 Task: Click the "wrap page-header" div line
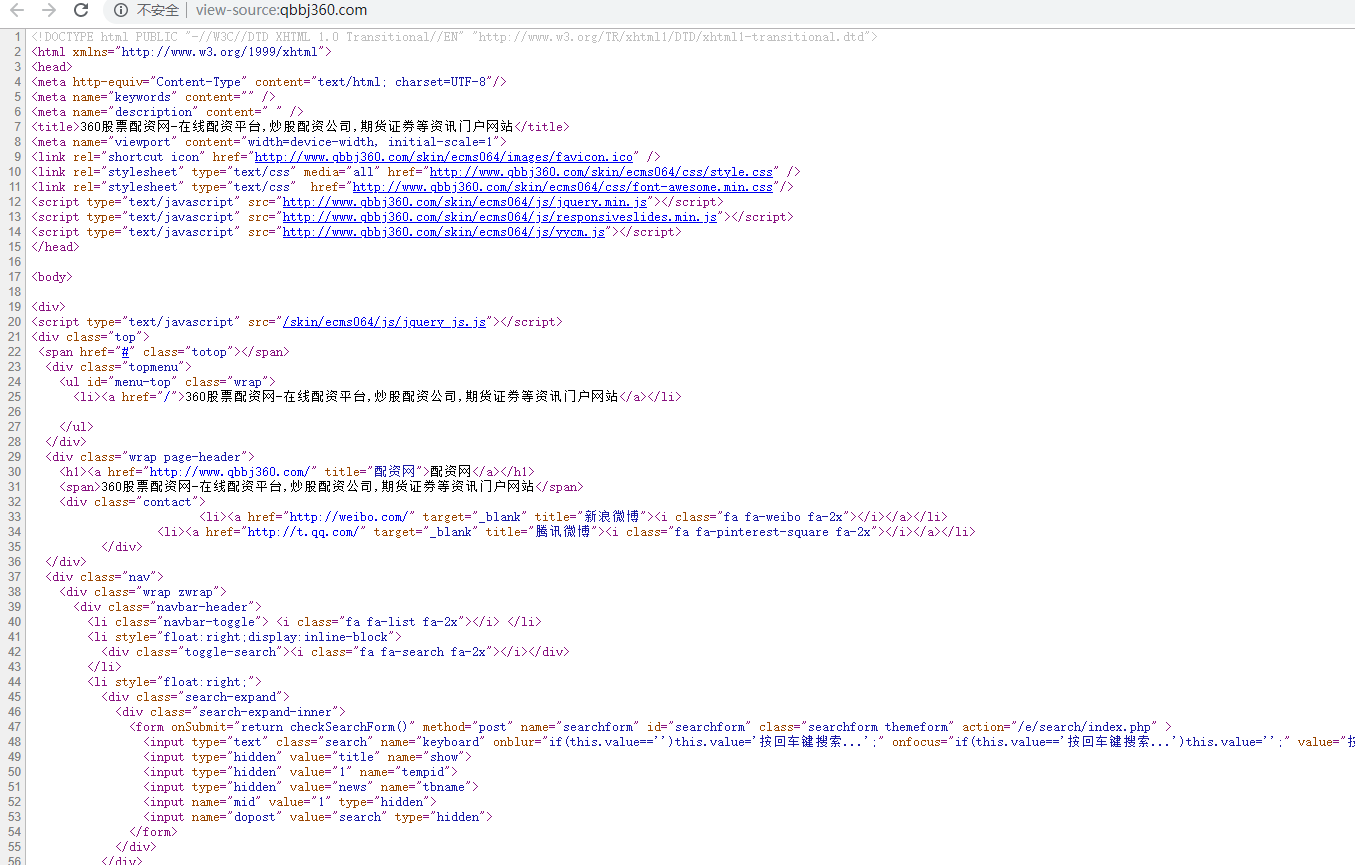click(150, 457)
